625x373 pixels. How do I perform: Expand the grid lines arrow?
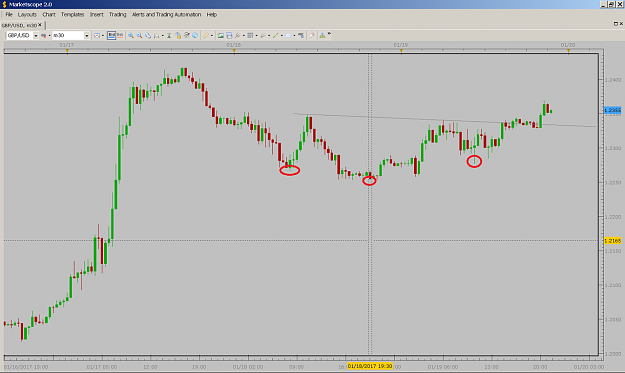(256, 35)
